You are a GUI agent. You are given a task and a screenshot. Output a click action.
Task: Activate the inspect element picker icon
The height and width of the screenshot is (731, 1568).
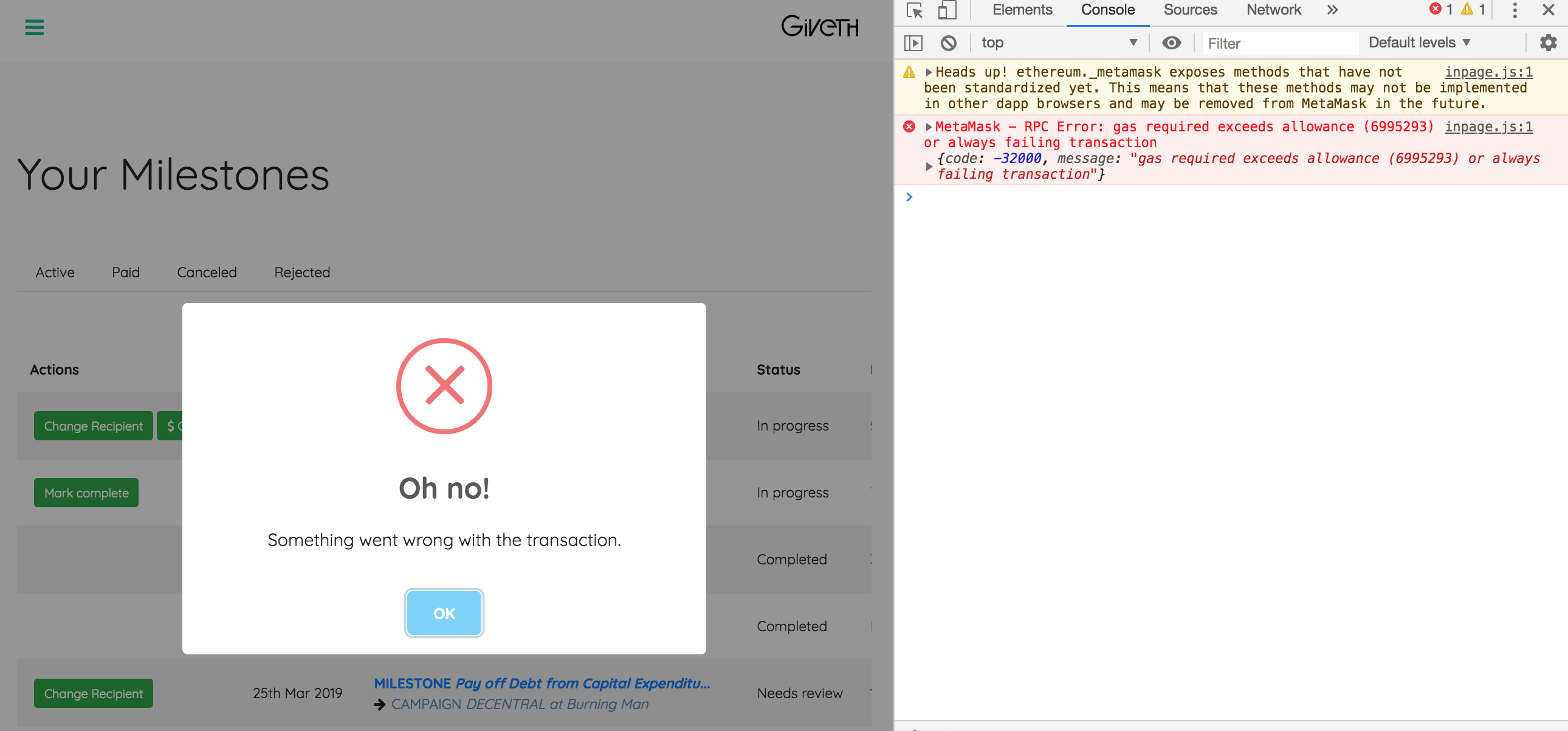(914, 10)
